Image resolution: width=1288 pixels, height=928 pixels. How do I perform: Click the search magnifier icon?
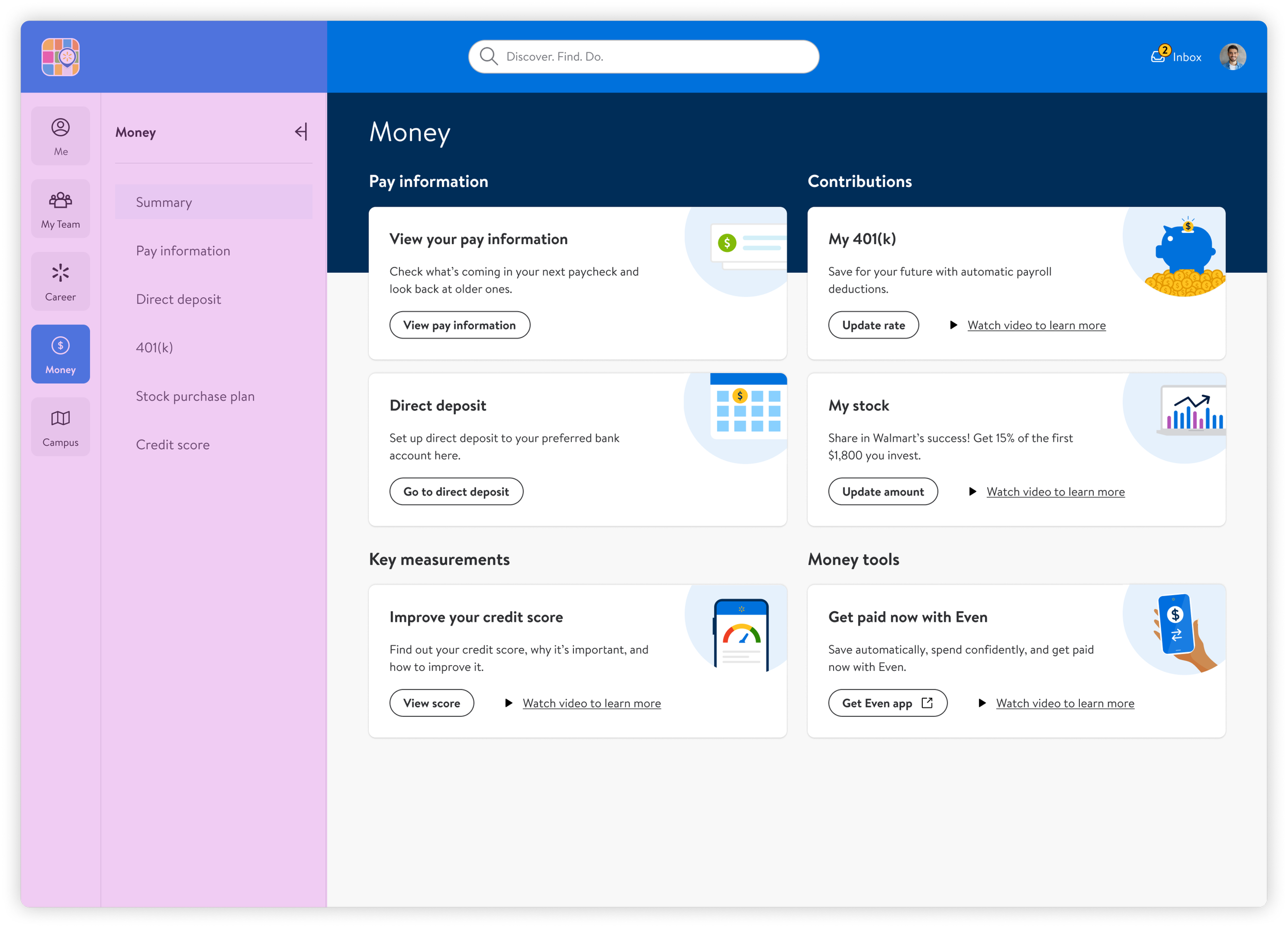(488, 56)
